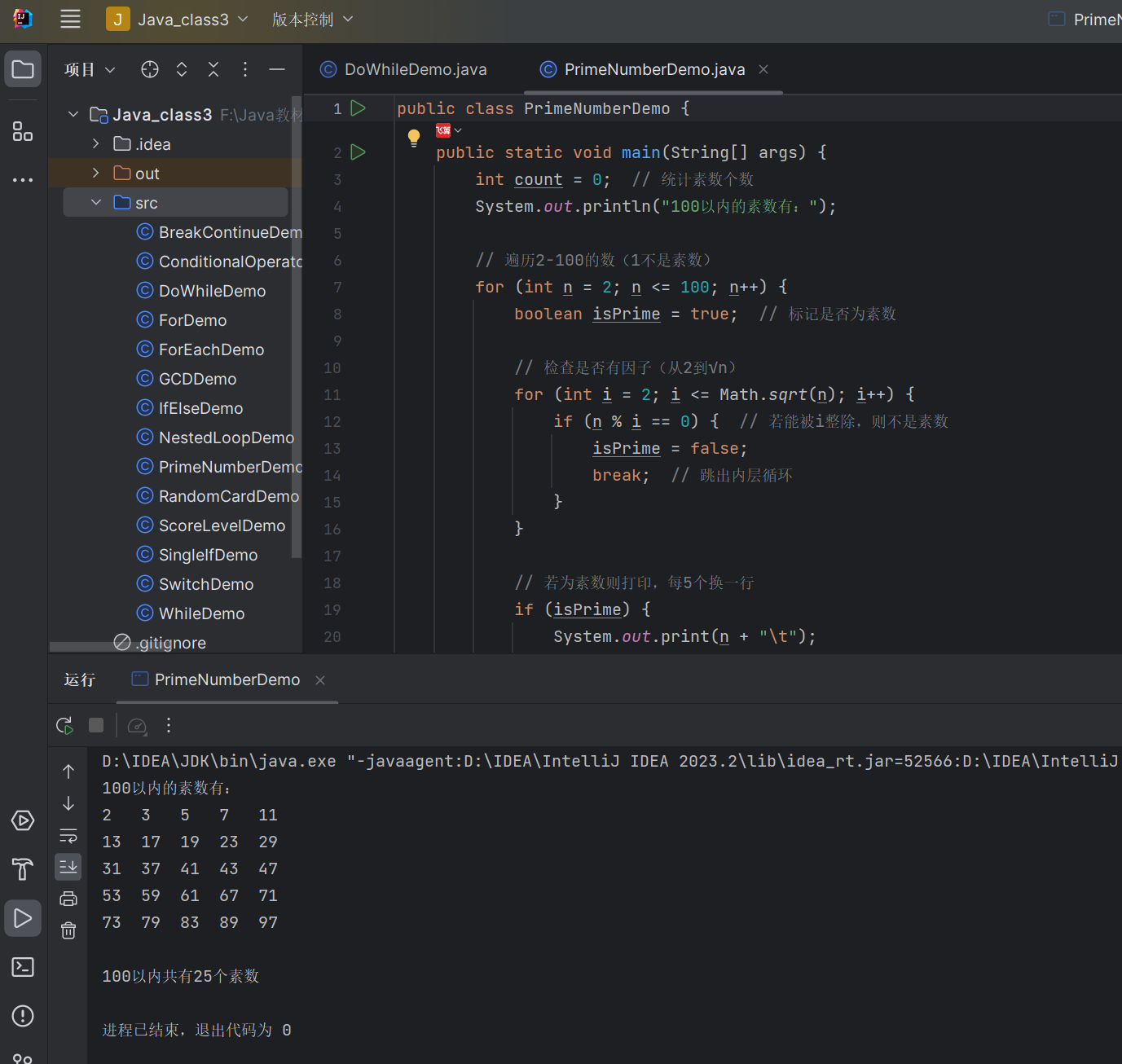Close the PrimeNumberDemo.java editor tab

coord(763,69)
